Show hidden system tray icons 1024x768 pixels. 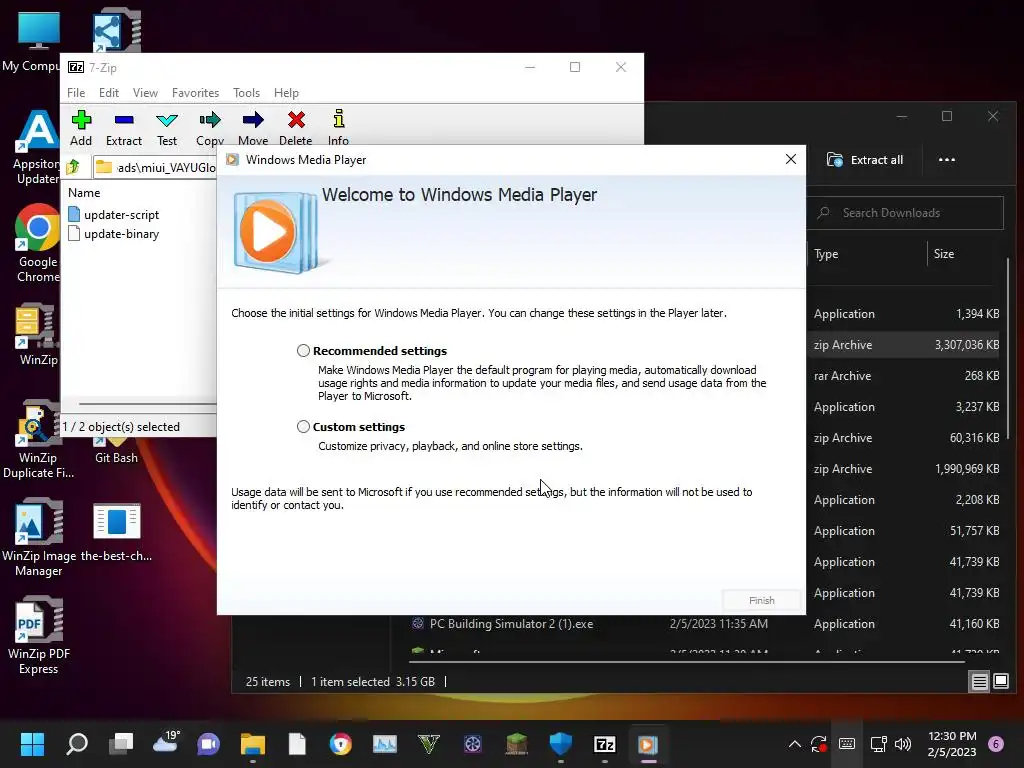pyautogui.click(x=795, y=744)
